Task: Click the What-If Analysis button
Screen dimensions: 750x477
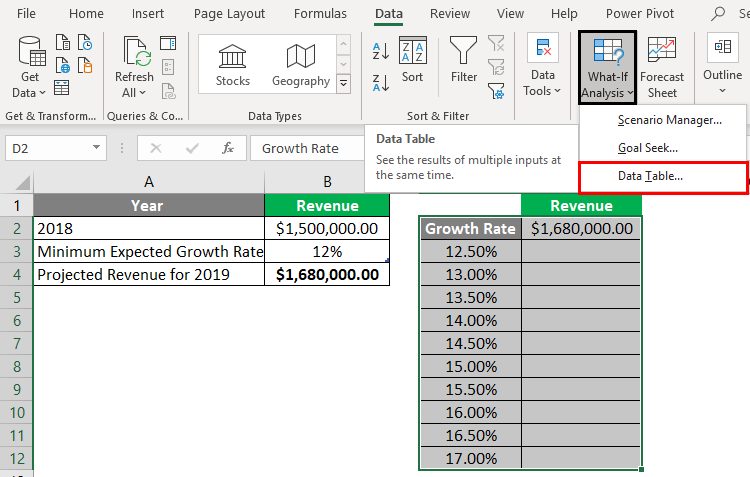Action: click(x=607, y=66)
